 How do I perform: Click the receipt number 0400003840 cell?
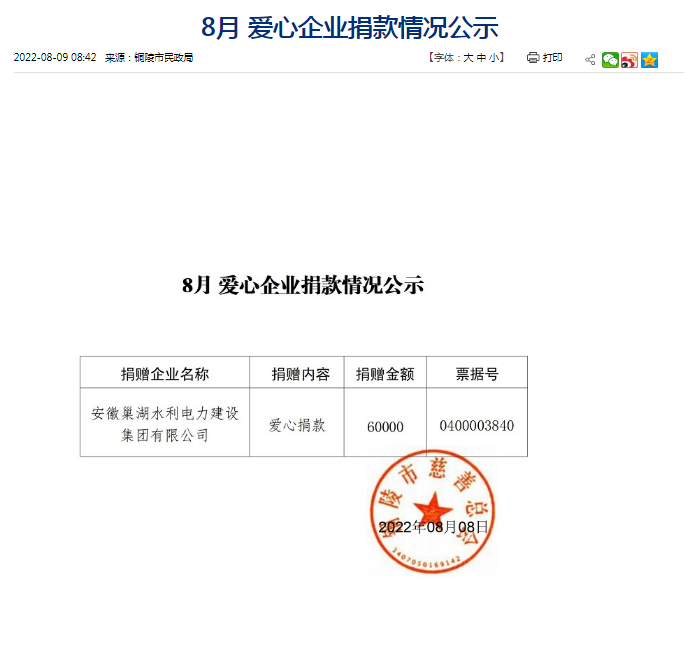click(476, 425)
